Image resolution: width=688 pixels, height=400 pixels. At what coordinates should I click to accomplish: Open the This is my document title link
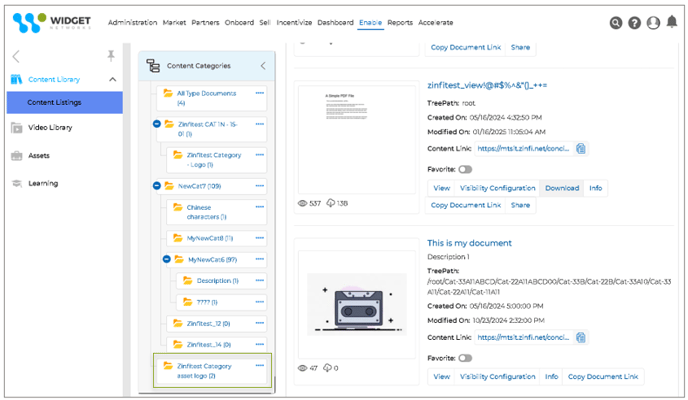pos(469,243)
